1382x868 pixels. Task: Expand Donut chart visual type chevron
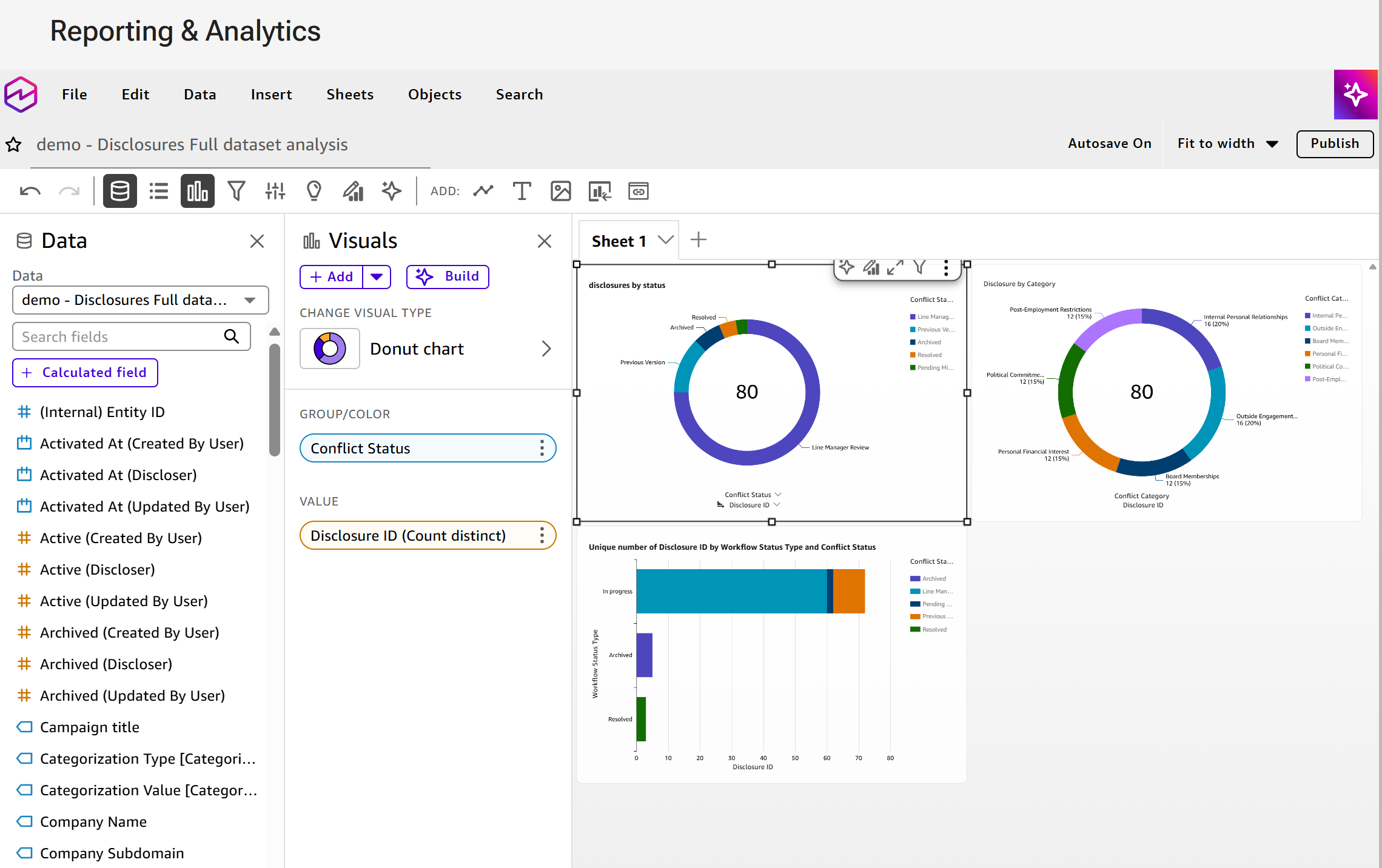(x=546, y=349)
